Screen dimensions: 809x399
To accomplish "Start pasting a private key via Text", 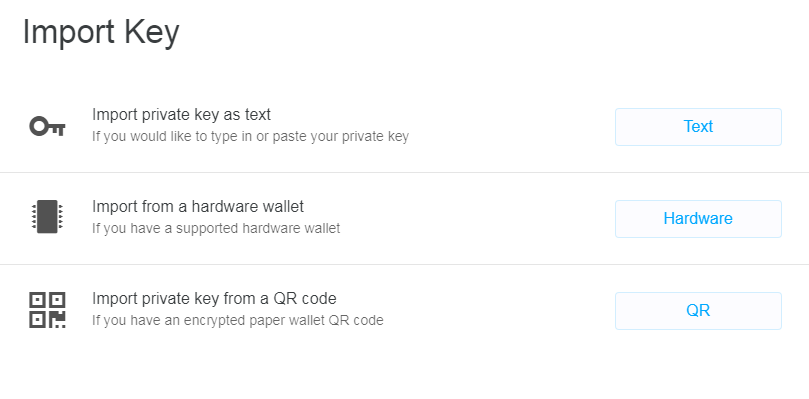I will coord(698,127).
